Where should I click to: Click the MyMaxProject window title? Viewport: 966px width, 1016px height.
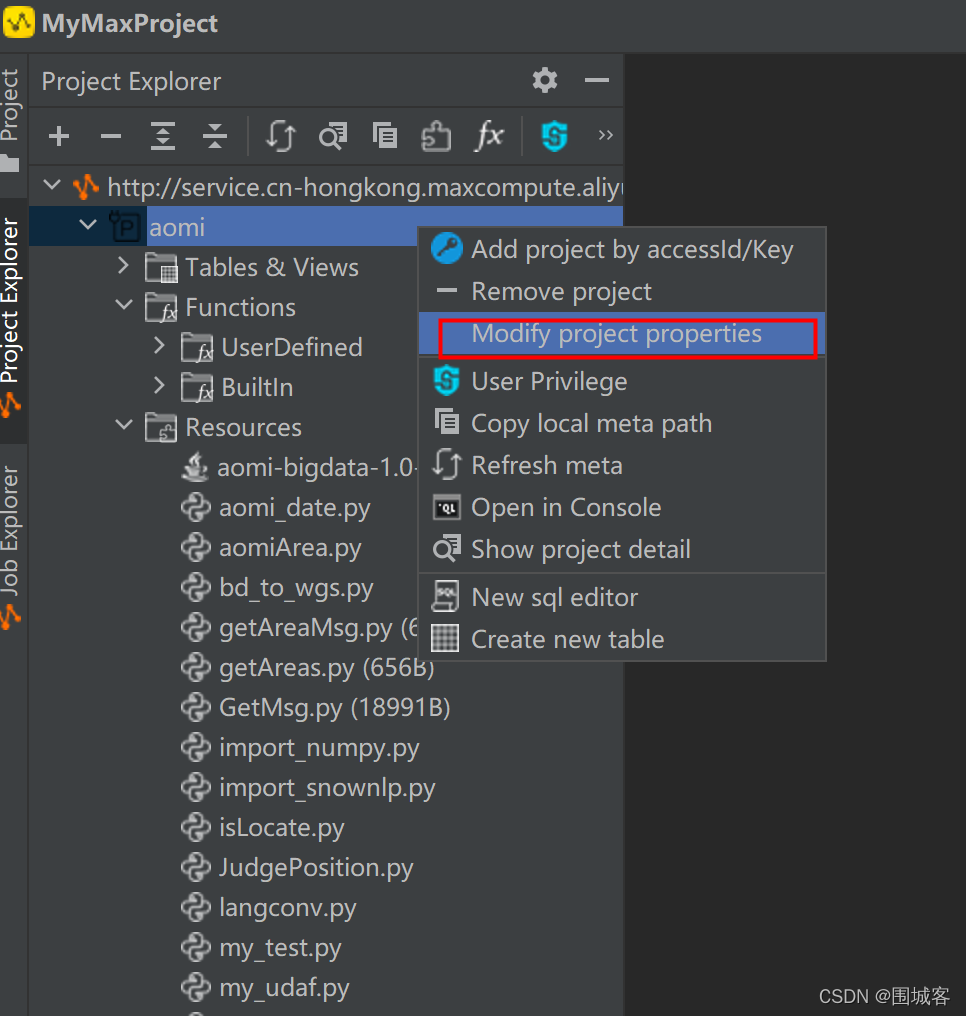(x=130, y=23)
